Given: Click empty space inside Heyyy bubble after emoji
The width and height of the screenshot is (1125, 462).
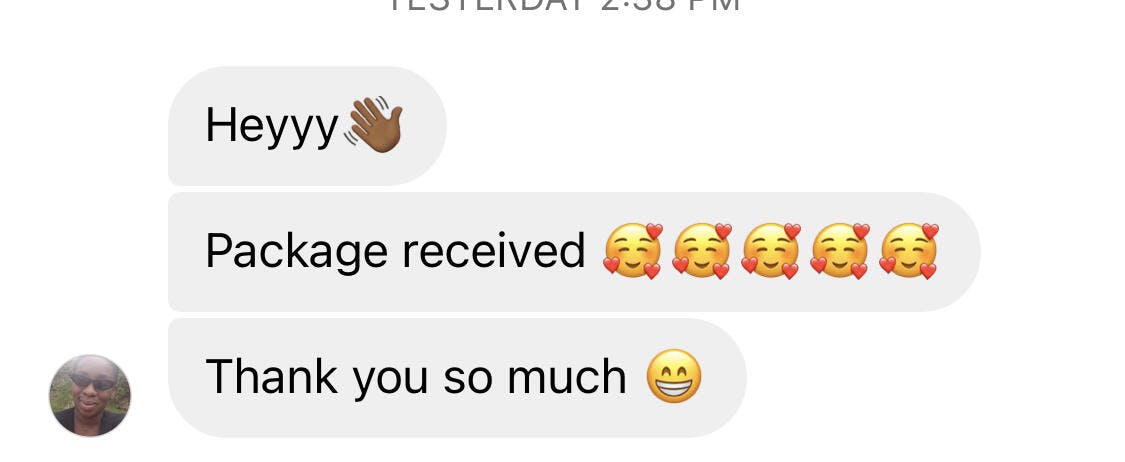Looking at the screenshot, I should point(423,126).
